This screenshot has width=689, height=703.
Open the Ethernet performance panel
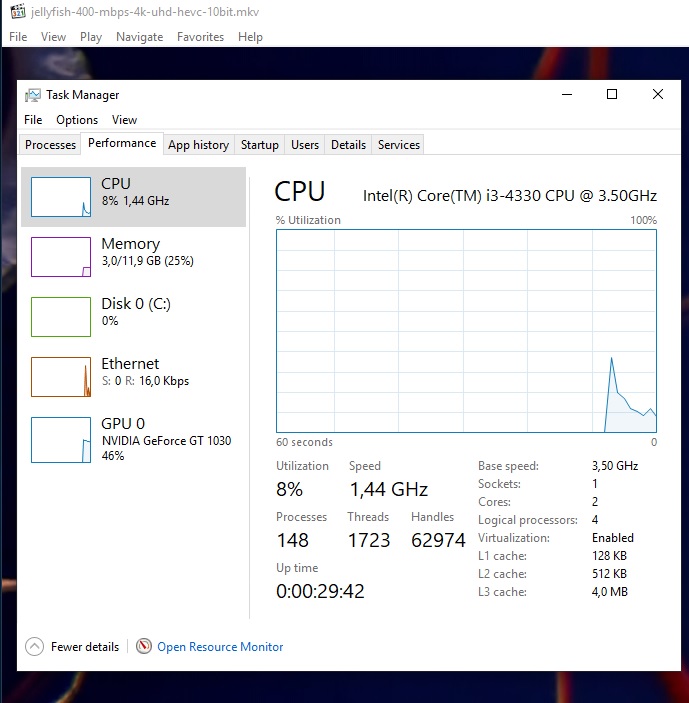(135, 372)
